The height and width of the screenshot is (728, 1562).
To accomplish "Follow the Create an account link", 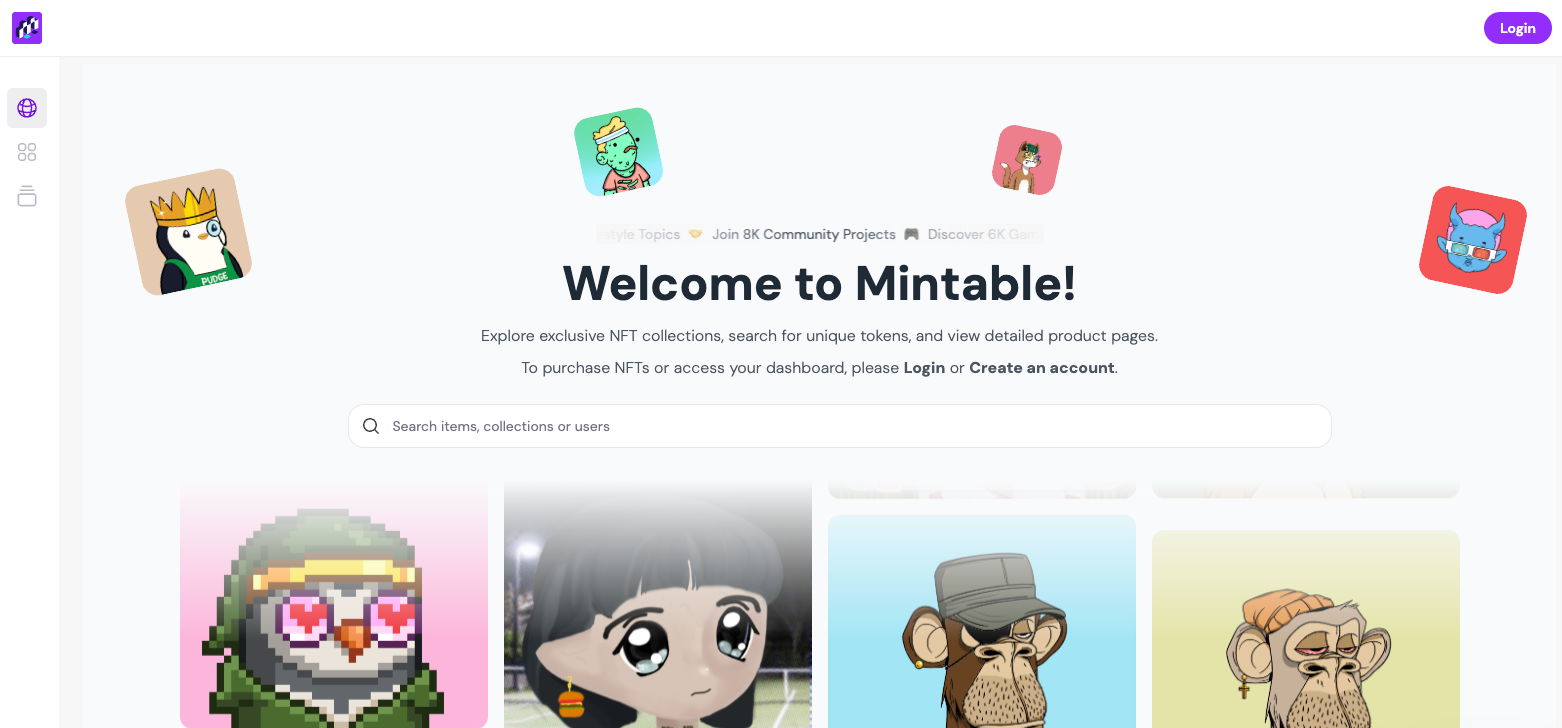I will [1042, 368].
